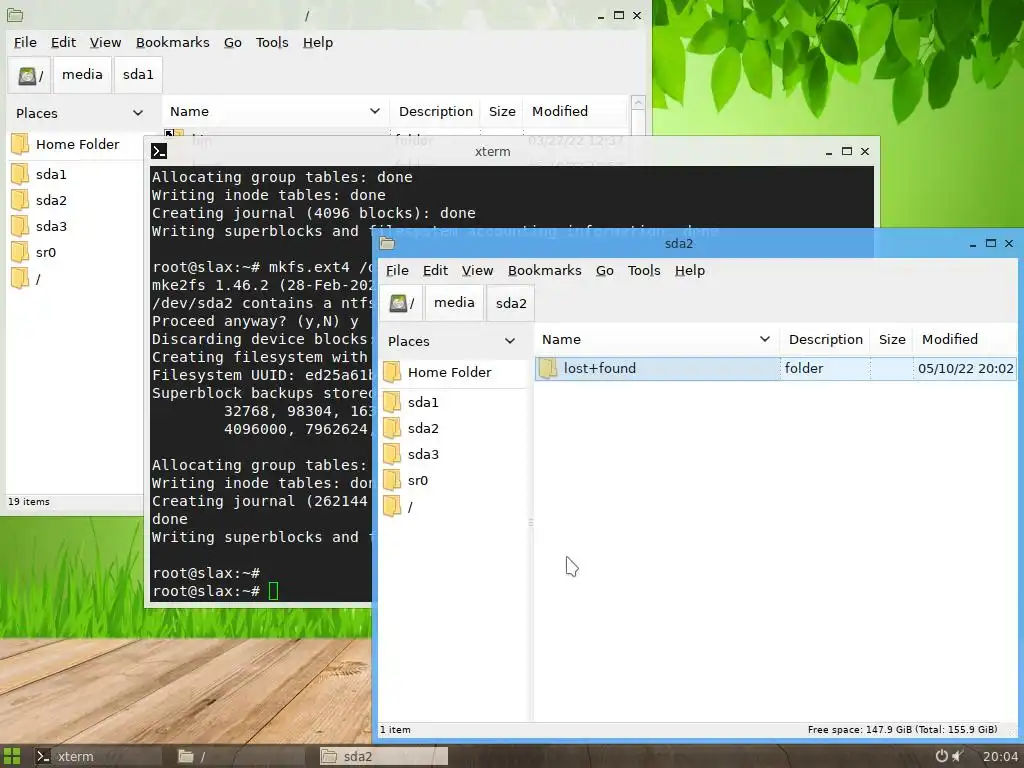Click scrollbar up arrow in back window
1024x768 pixels.
point(638,103)
